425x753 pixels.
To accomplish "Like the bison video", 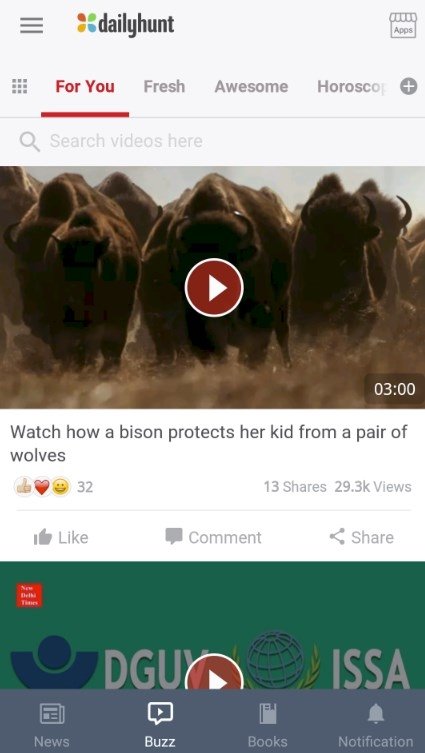I will [x=61, y=537].
